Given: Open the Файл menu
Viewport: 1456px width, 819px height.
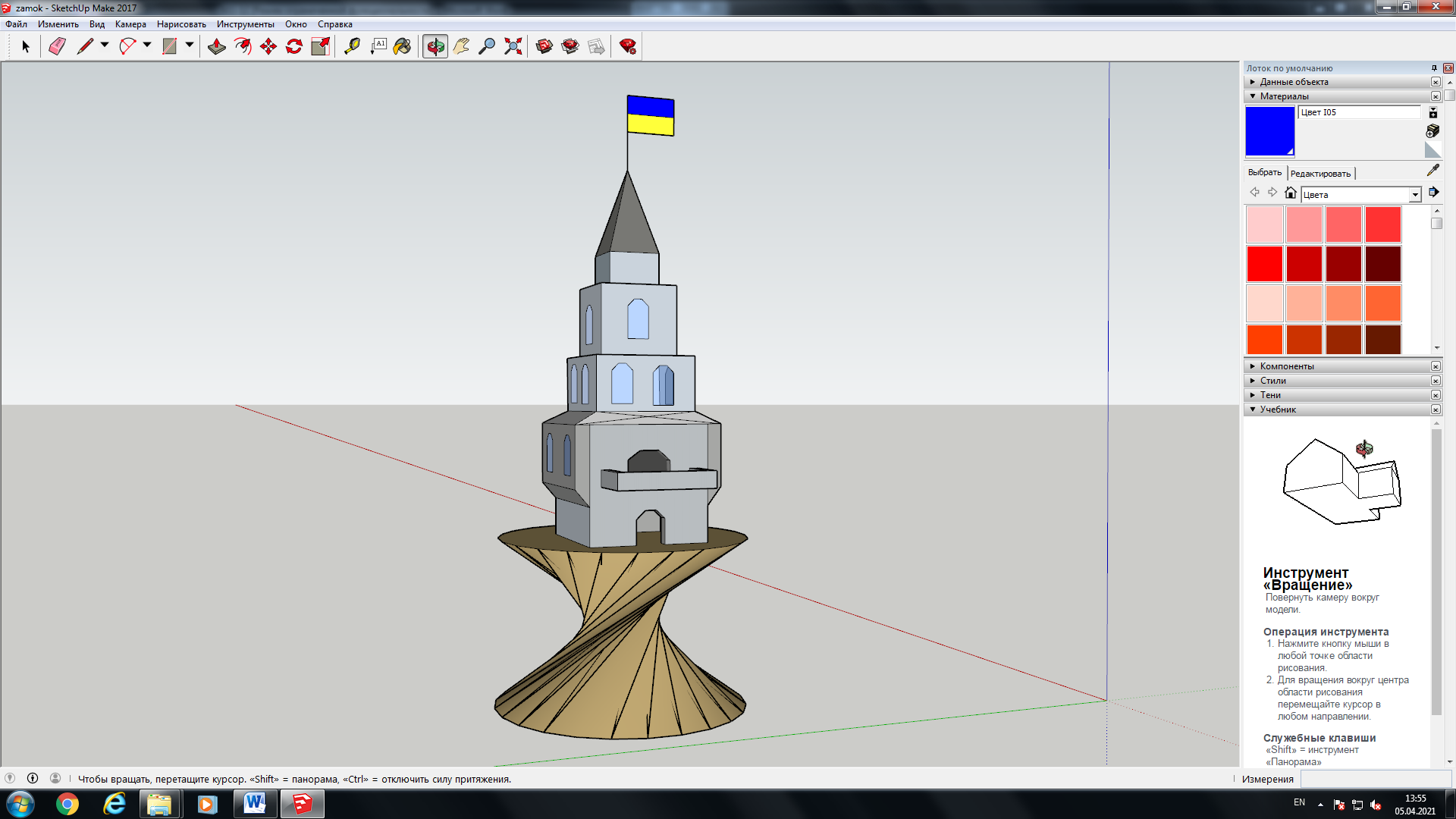Looking at the screenshot, I should (x=16, y=24).
